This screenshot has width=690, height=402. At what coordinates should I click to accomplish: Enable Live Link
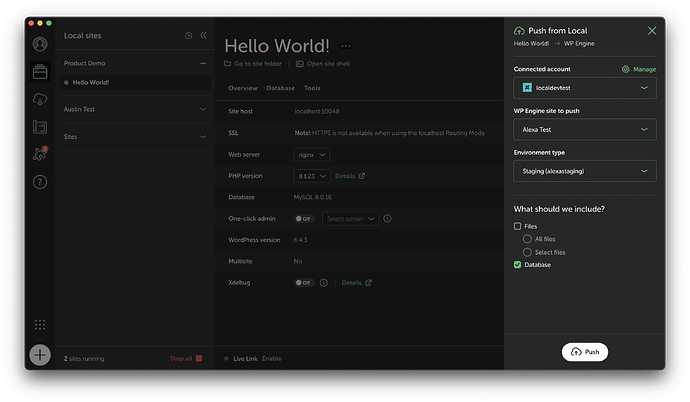pos(272,358)
